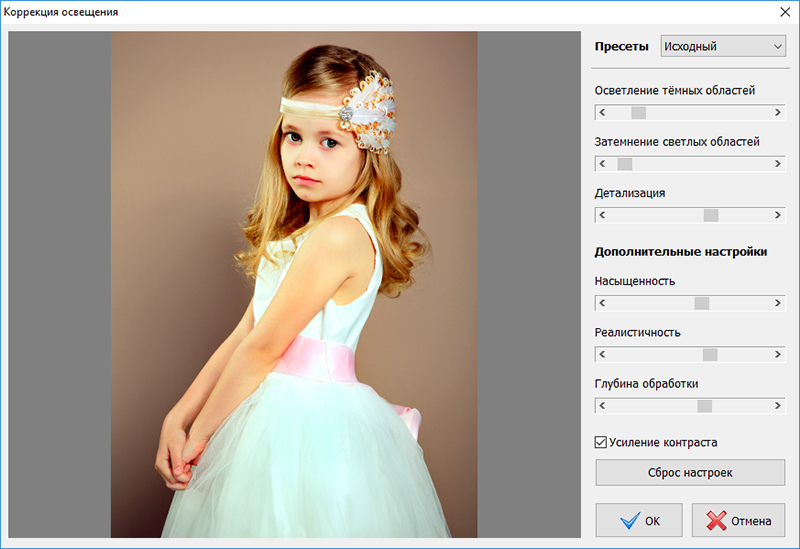Click the Дополнительные настройки heading

(x=681, y=252)
